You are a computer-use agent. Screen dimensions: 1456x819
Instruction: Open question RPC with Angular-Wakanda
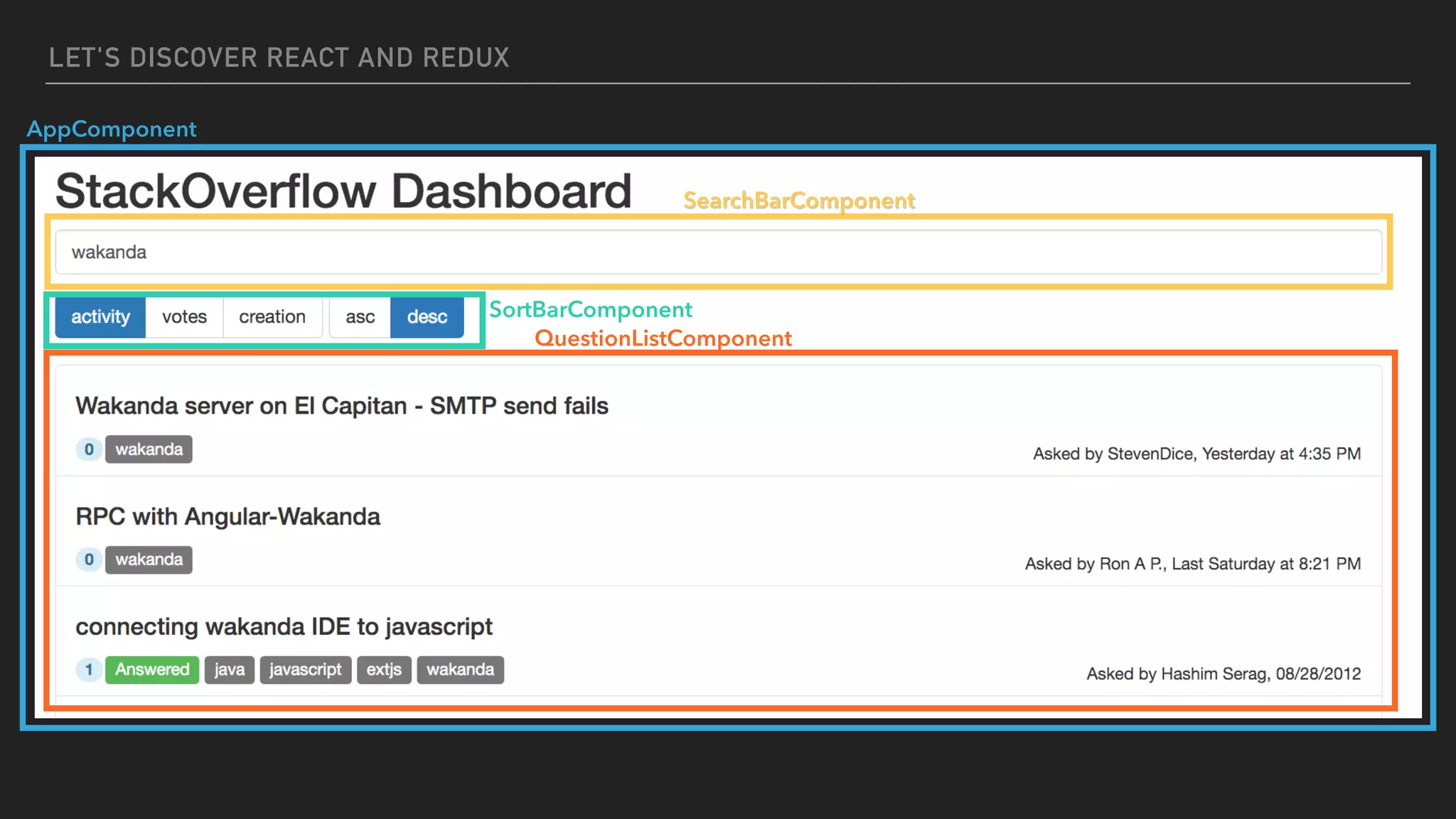(x=227, y=517)
